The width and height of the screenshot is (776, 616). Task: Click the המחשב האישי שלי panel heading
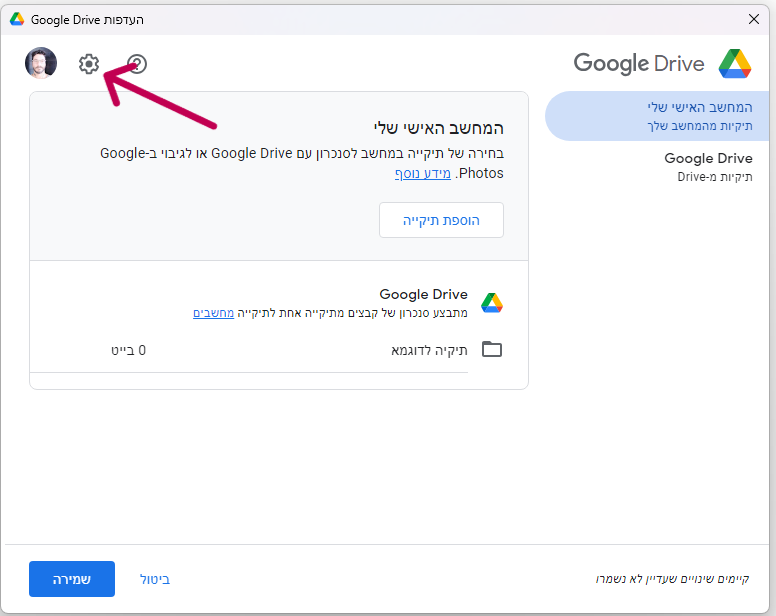[x=438, y=128]
